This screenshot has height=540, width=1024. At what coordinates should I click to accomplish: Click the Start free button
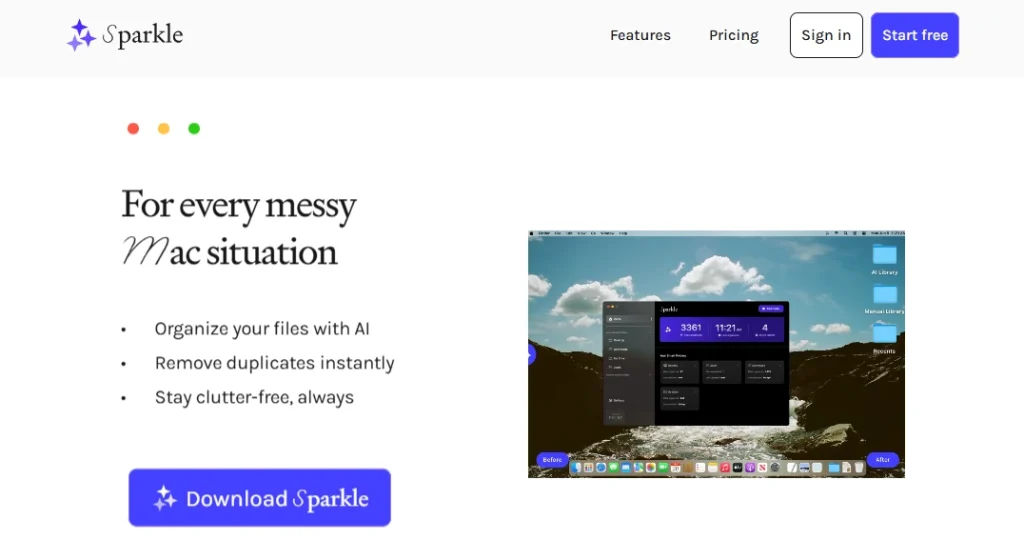click(914, 35)
